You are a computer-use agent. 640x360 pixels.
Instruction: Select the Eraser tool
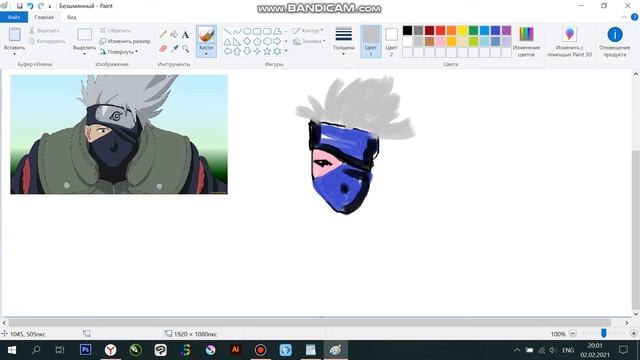(163, 49)
